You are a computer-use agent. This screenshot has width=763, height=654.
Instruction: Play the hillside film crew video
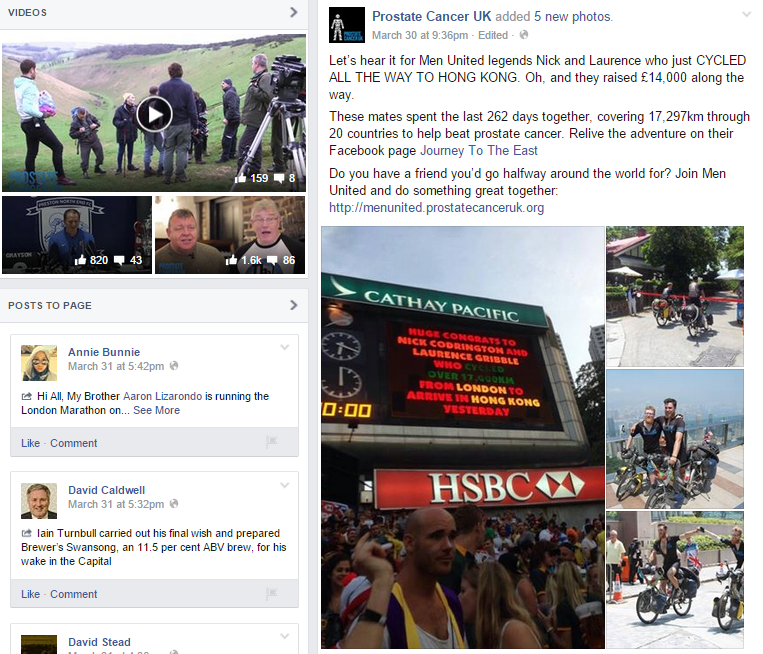point(154,114)
